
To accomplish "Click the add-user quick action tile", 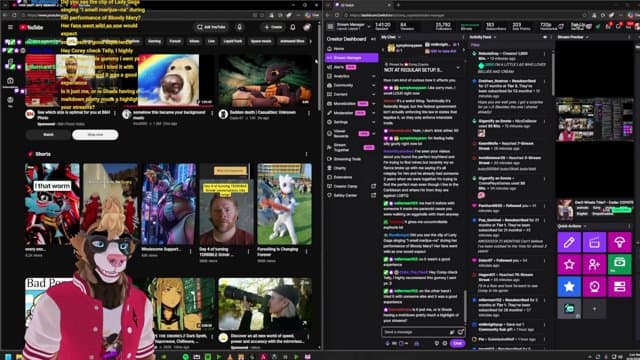I will (x=594, y=264).
